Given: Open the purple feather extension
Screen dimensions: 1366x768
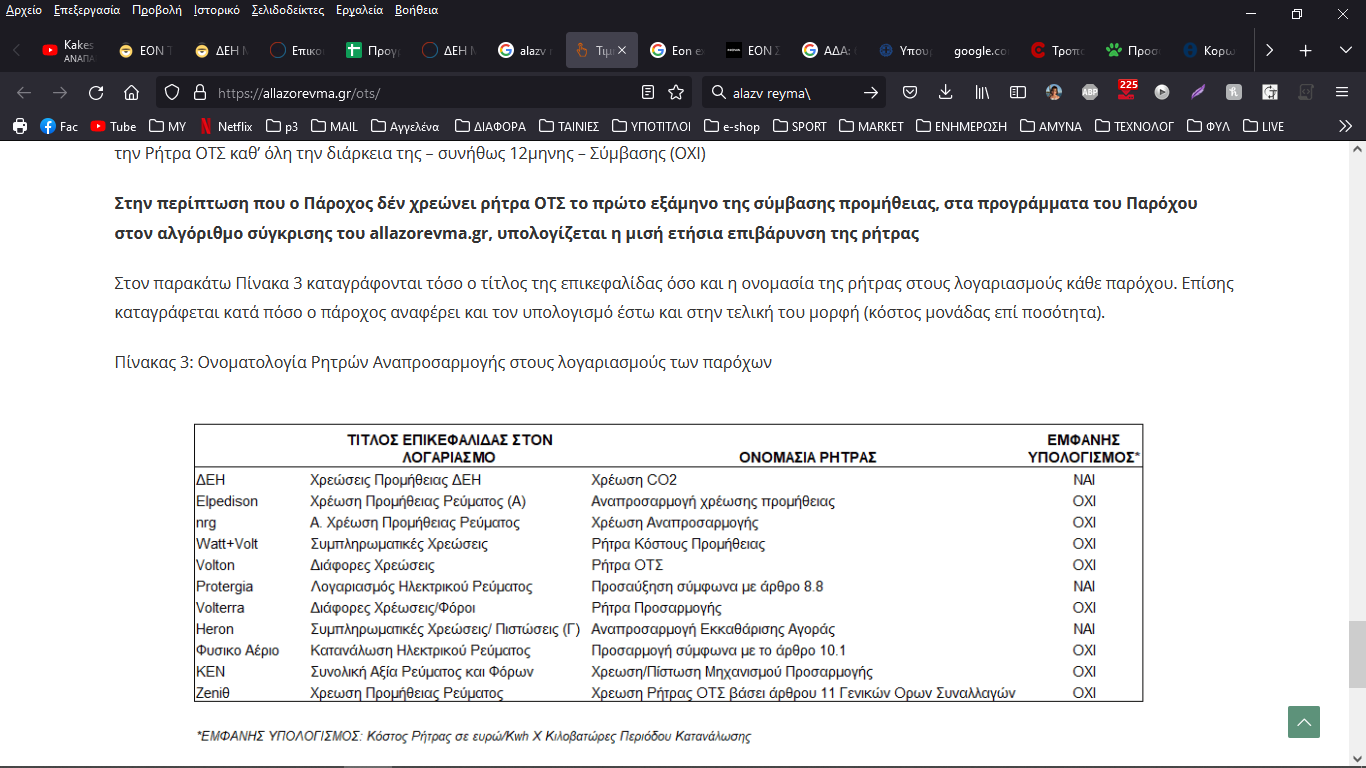Looking at the screenshot, I should [1198, 92].
